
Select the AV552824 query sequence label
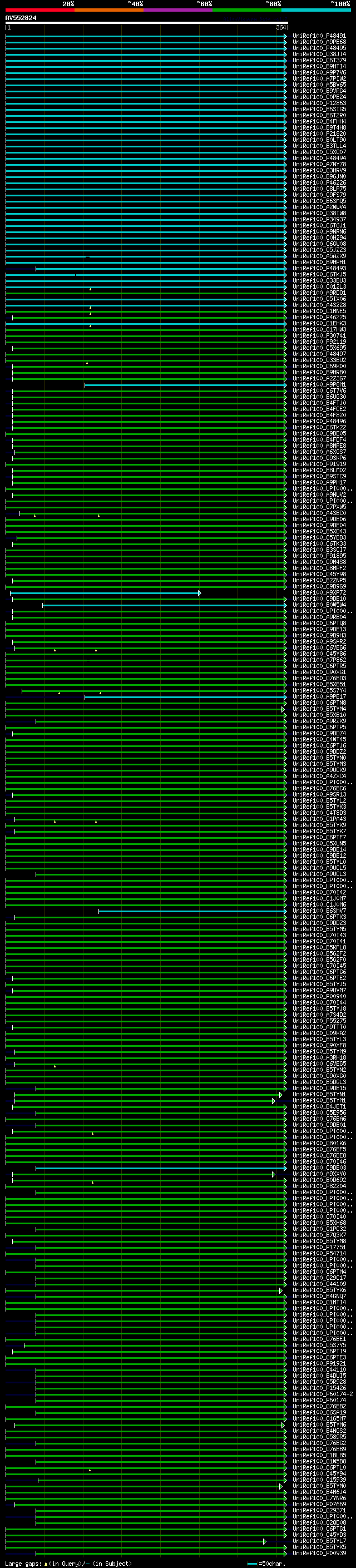click(x=21, y=18)
